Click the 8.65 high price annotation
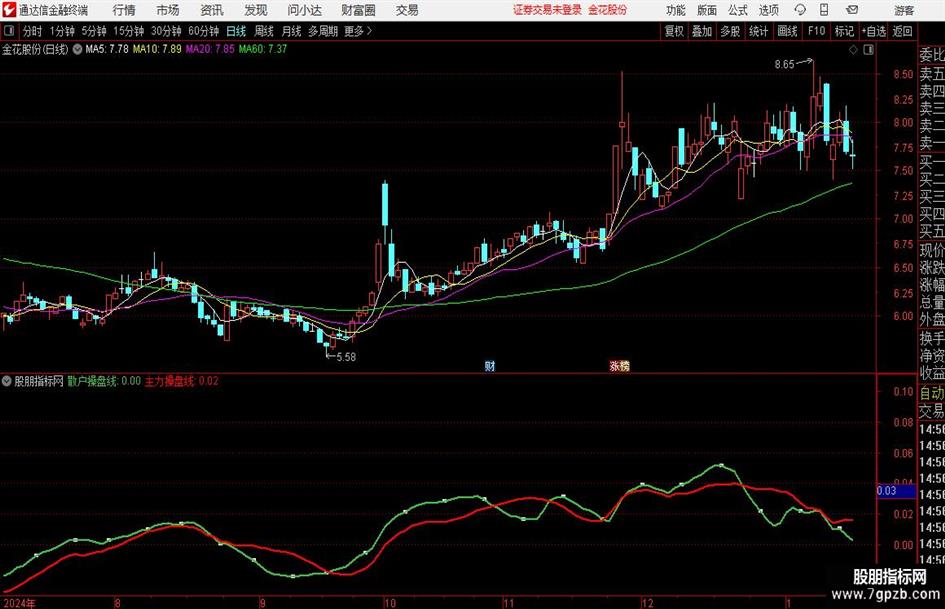The width and height of the screenshot is (945, 609). point(784,65)
